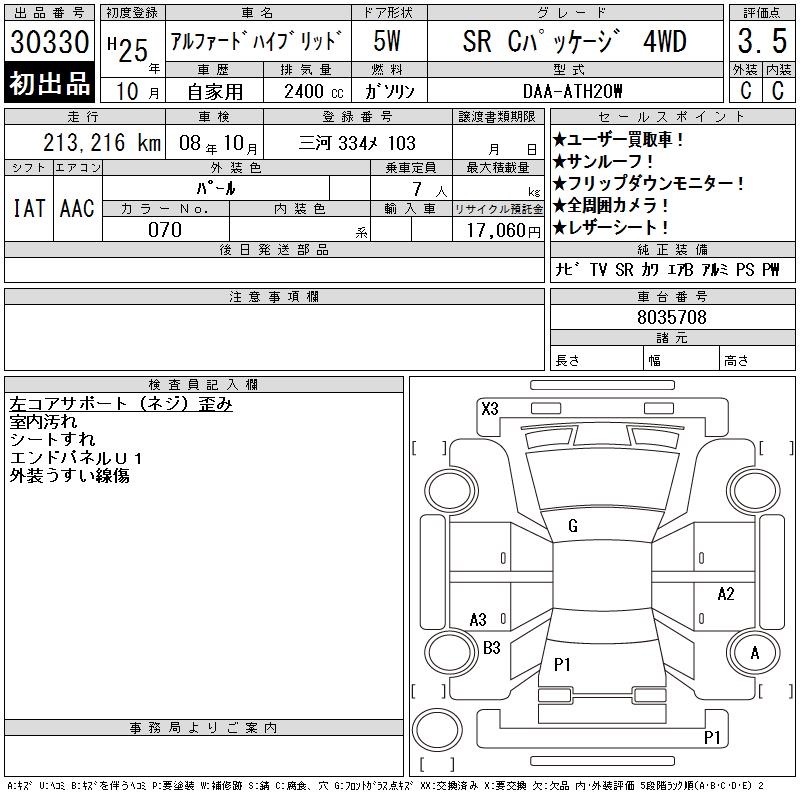Click the overall score 3.5
The image size is (800, 800).
point(762,41)
